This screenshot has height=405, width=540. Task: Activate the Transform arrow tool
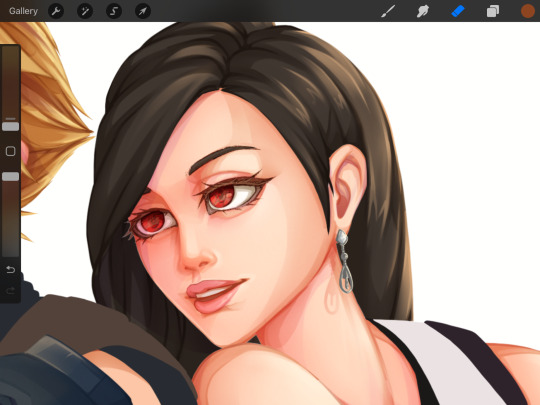[143, 11]
